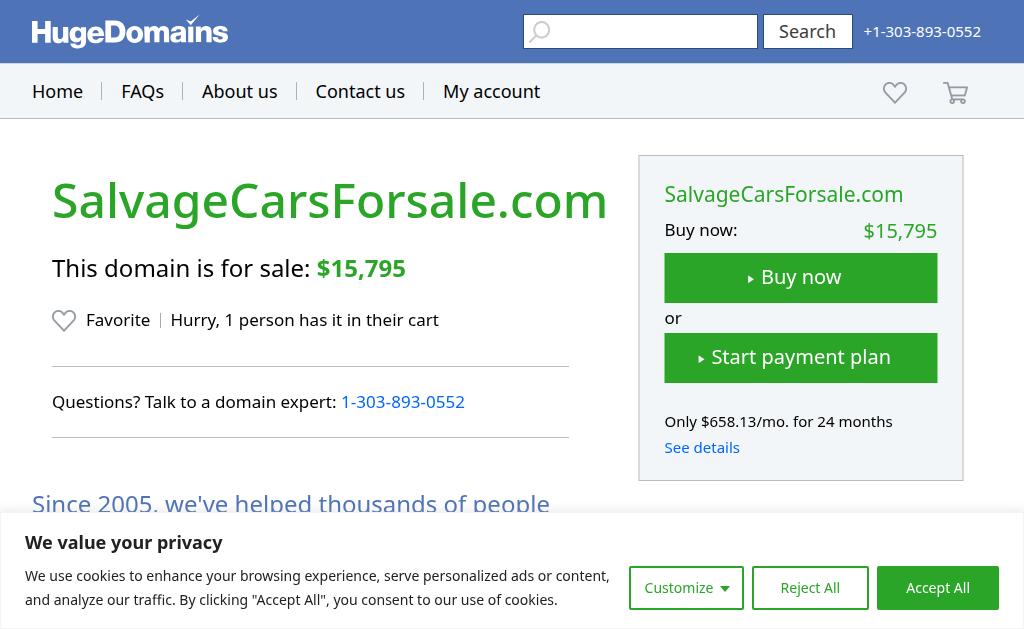This screenshot has width=1024, height=629.
Task: Open See details payment link
Action: click(702, 447)
